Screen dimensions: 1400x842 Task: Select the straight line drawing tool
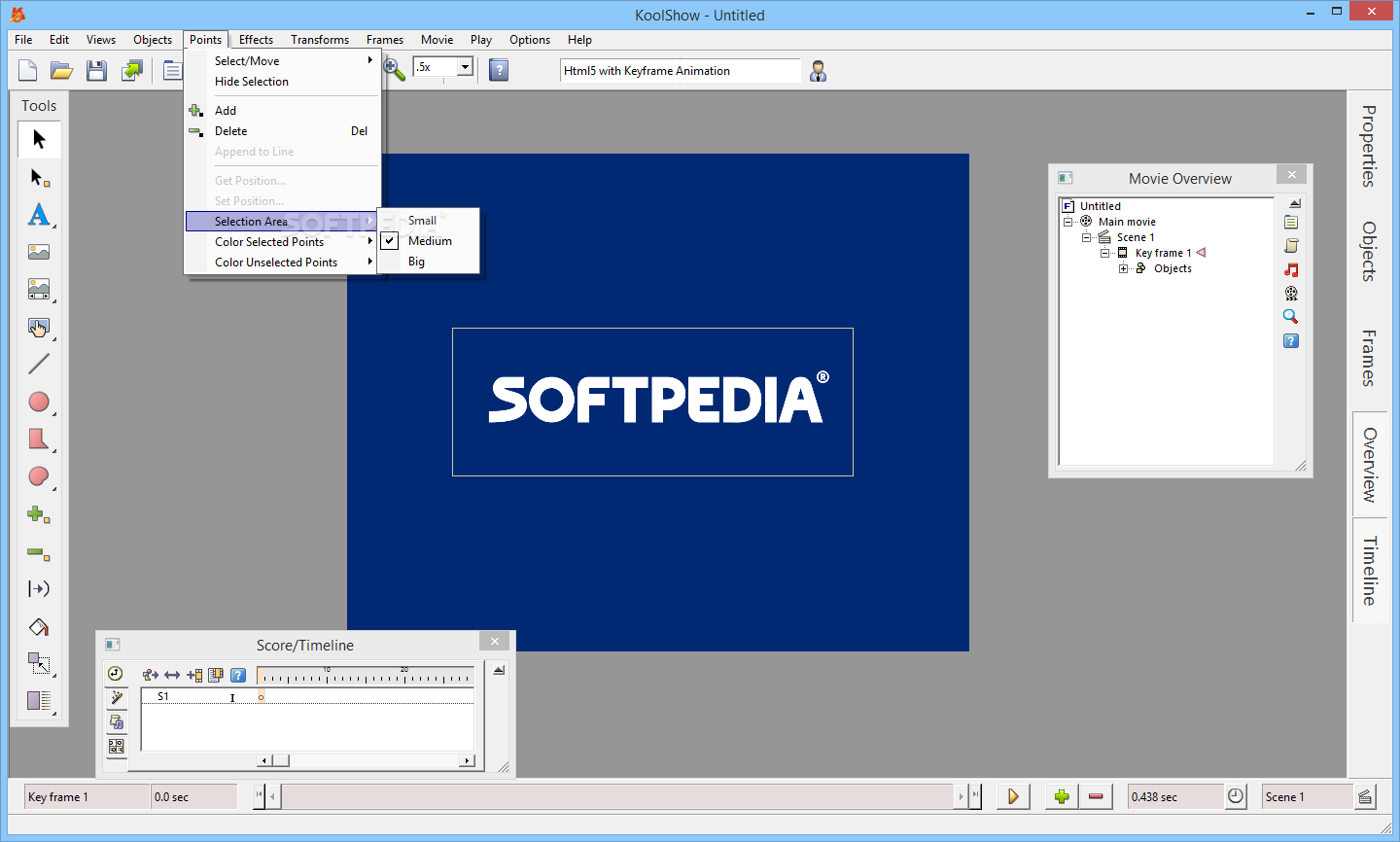39,364
